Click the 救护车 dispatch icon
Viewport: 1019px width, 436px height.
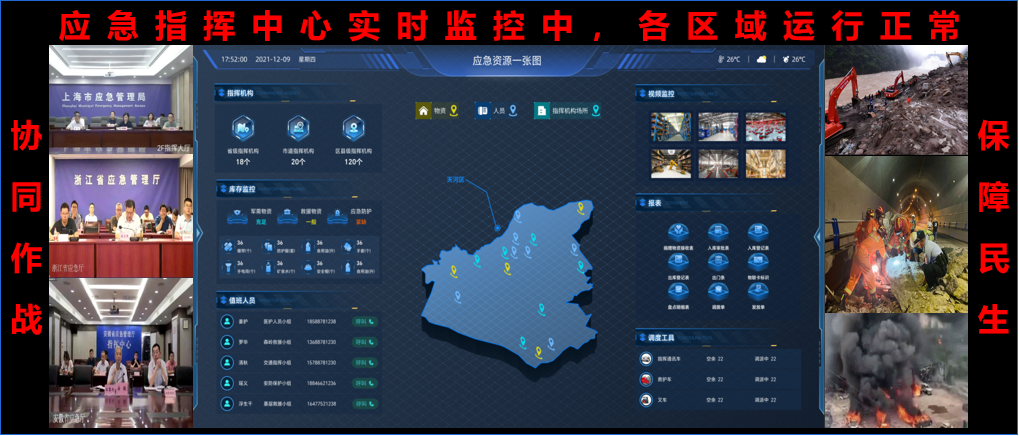pyautogui.click(x=647, y=379)
